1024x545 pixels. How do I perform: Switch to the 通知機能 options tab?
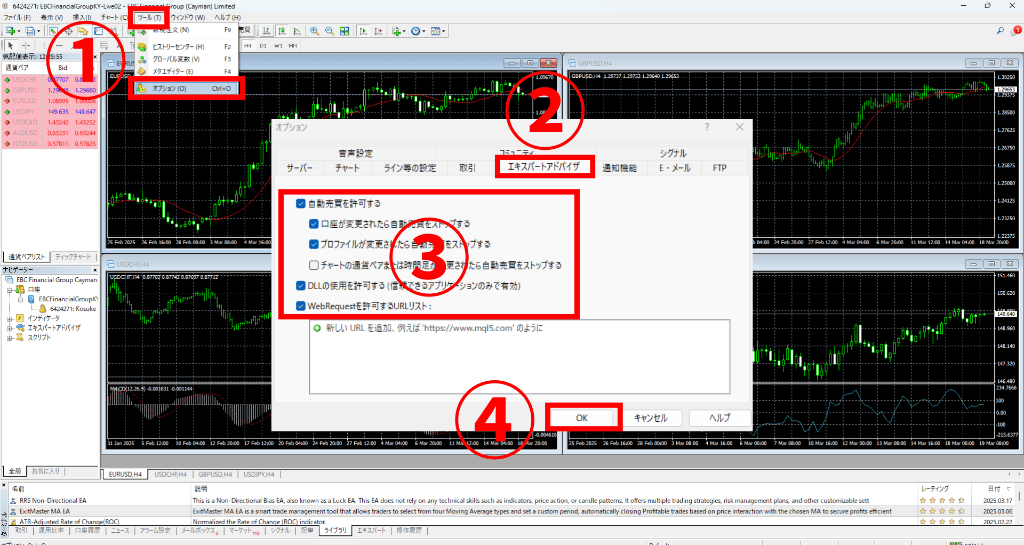pyautogui.click(x=619, y=168)
